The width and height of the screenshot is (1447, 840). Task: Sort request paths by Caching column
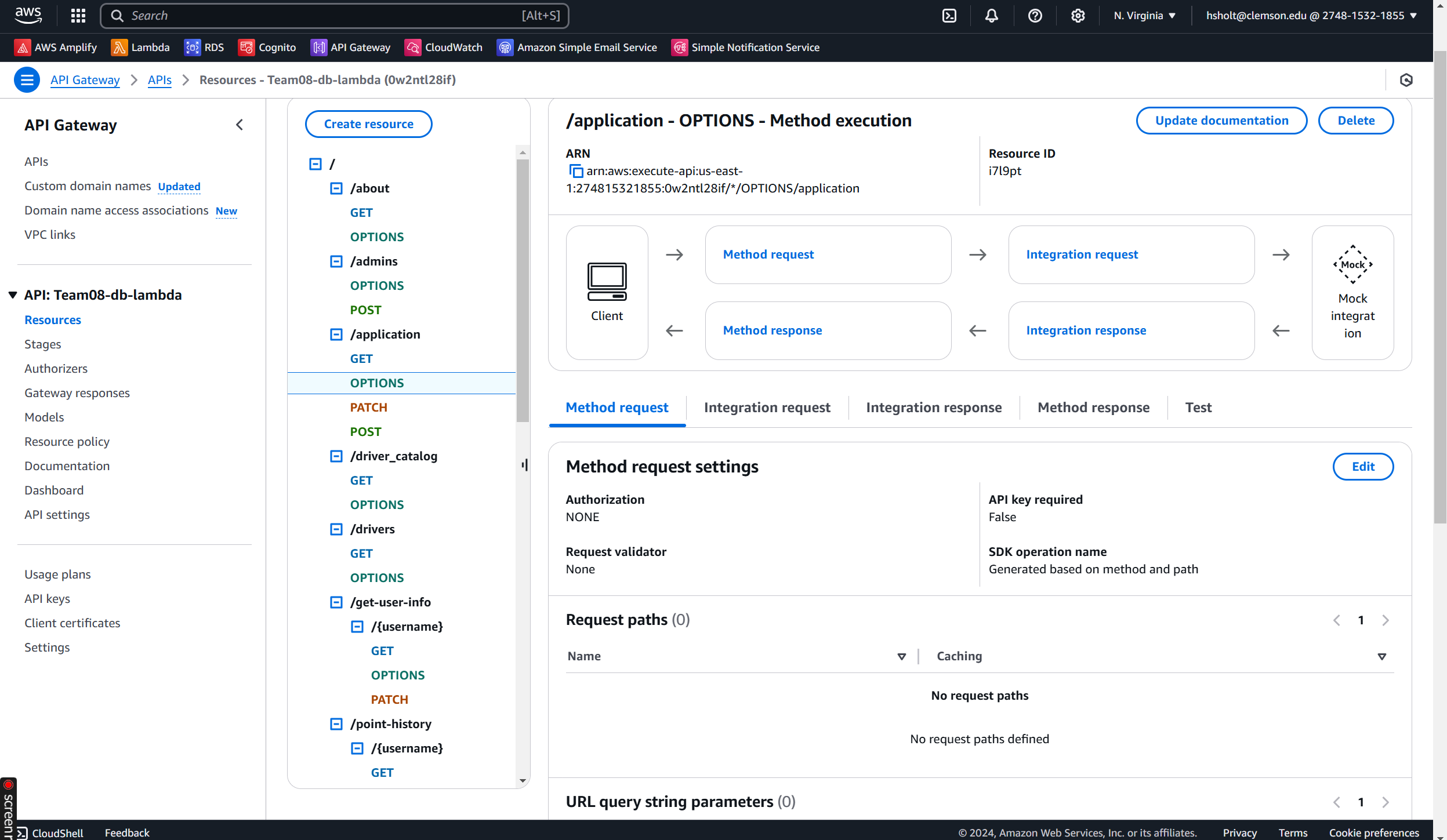coord(1381,656)
